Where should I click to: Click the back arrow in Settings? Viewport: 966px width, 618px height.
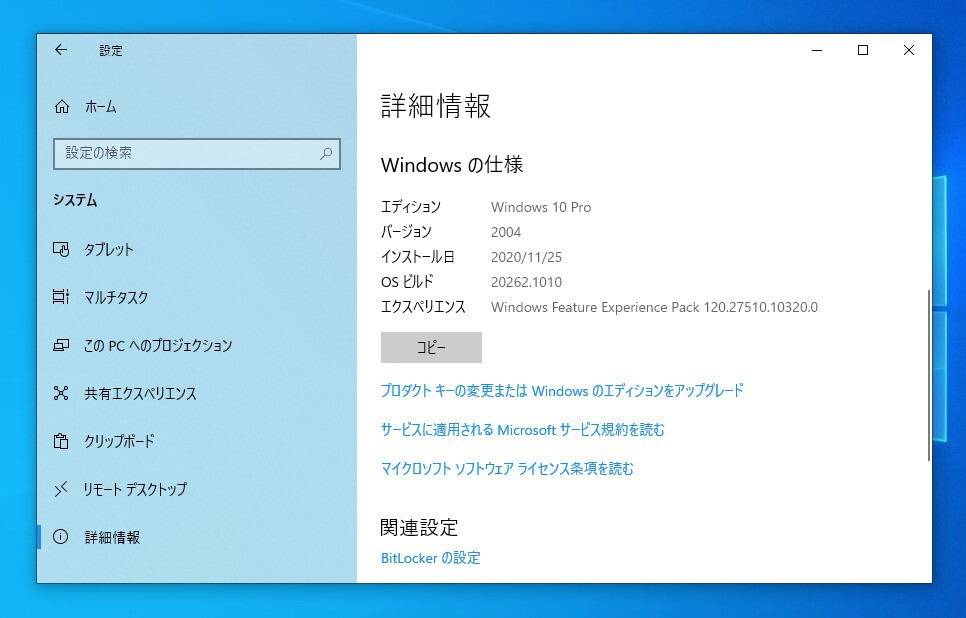click(61, 50)
